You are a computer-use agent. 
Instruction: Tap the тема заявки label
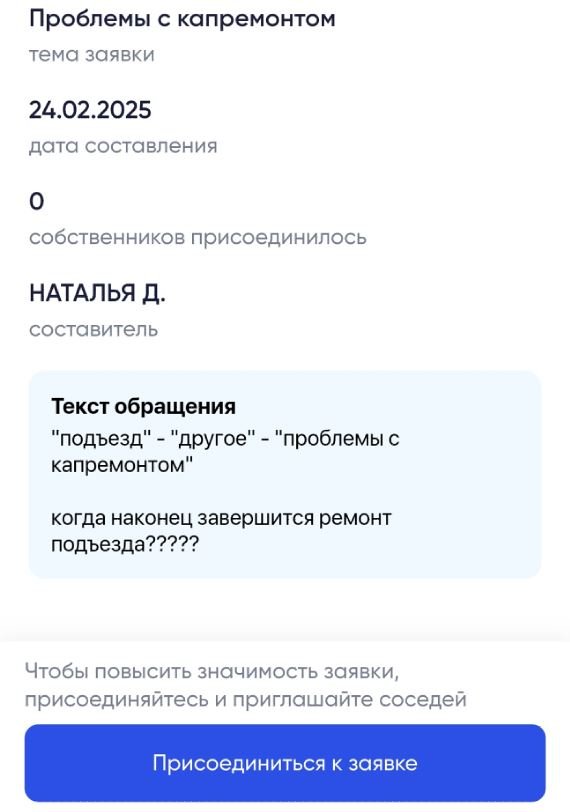pos(92,54)
